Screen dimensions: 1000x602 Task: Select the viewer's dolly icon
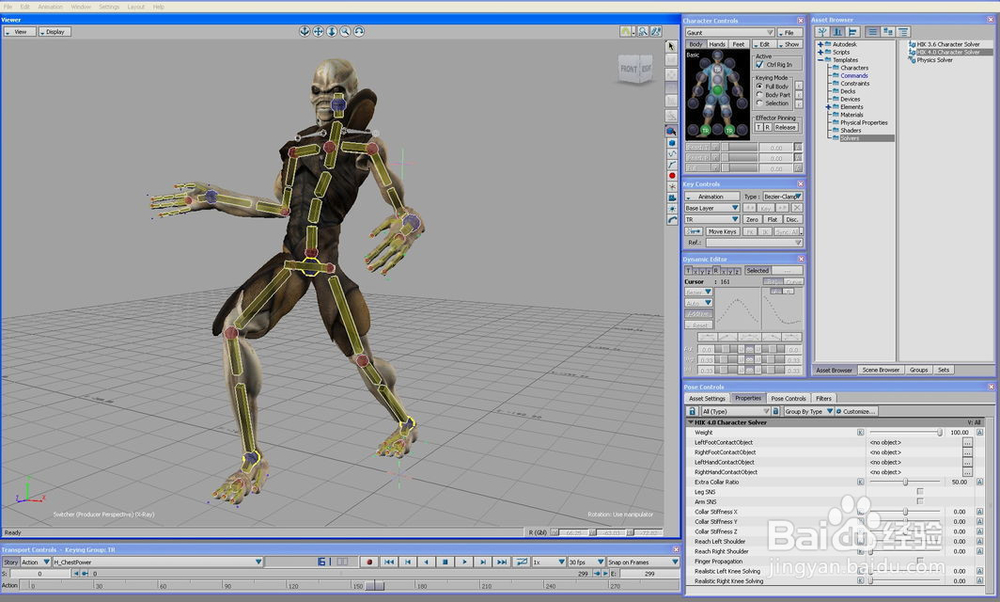click(332, 31)
